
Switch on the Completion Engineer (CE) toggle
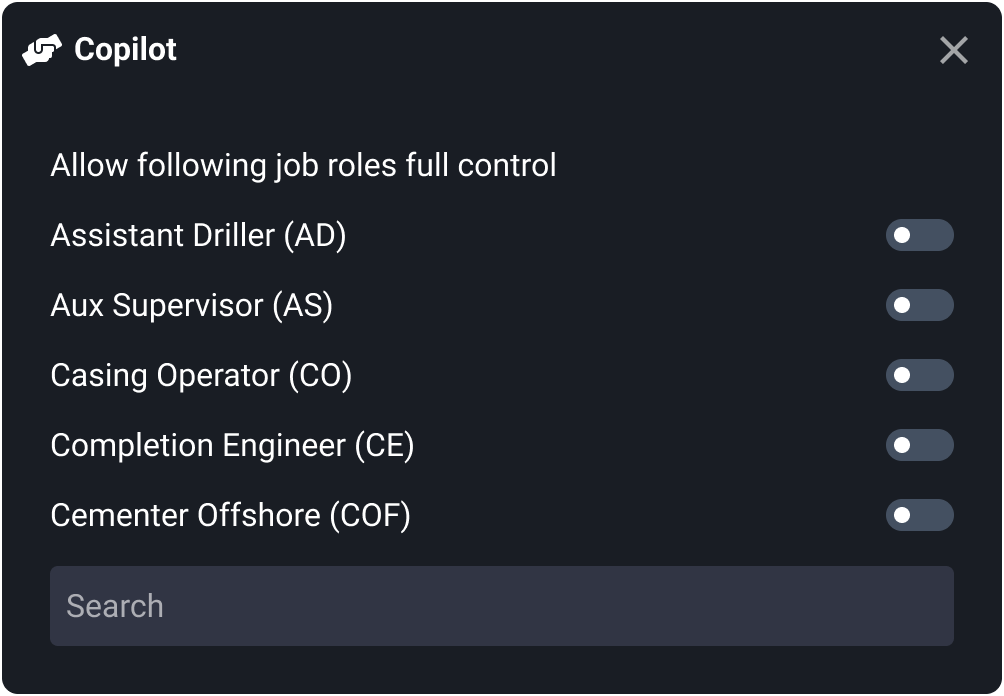919,445
